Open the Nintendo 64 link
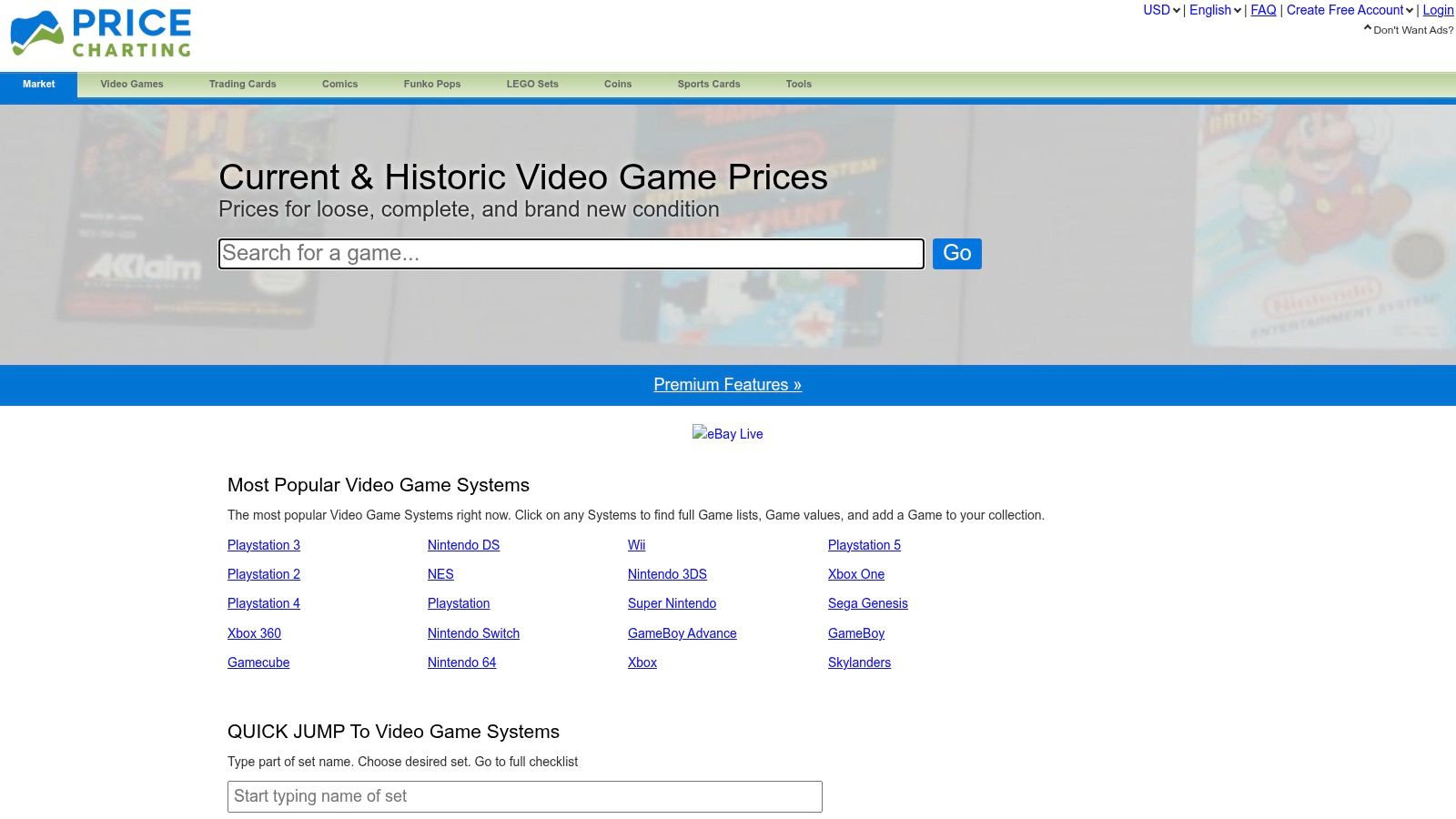 pos(461,662)
